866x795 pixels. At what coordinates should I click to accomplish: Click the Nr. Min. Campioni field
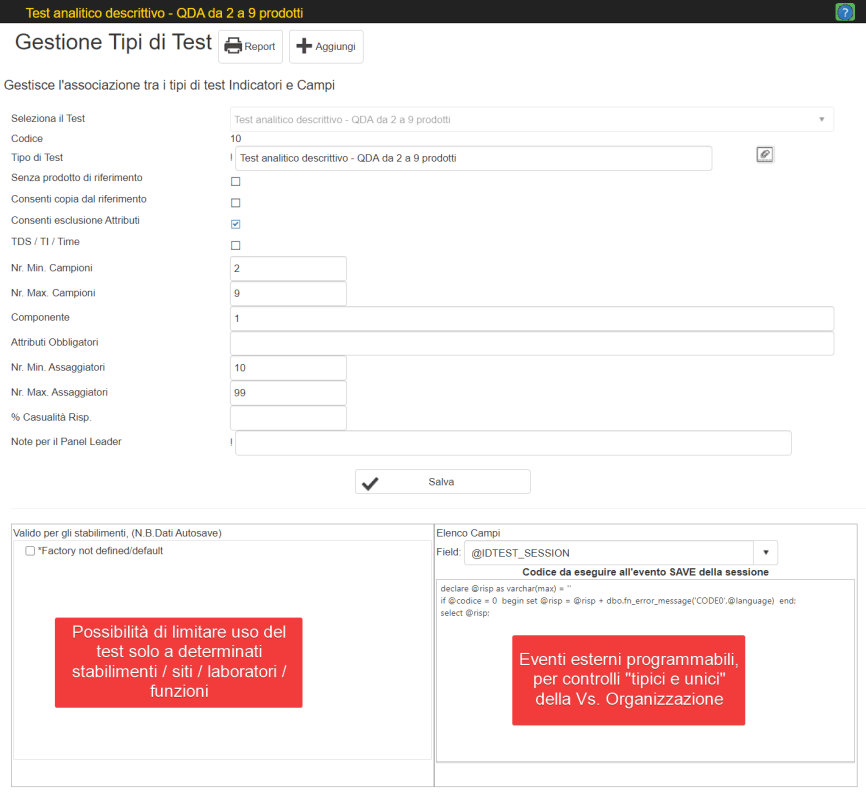tap(288, 269)
